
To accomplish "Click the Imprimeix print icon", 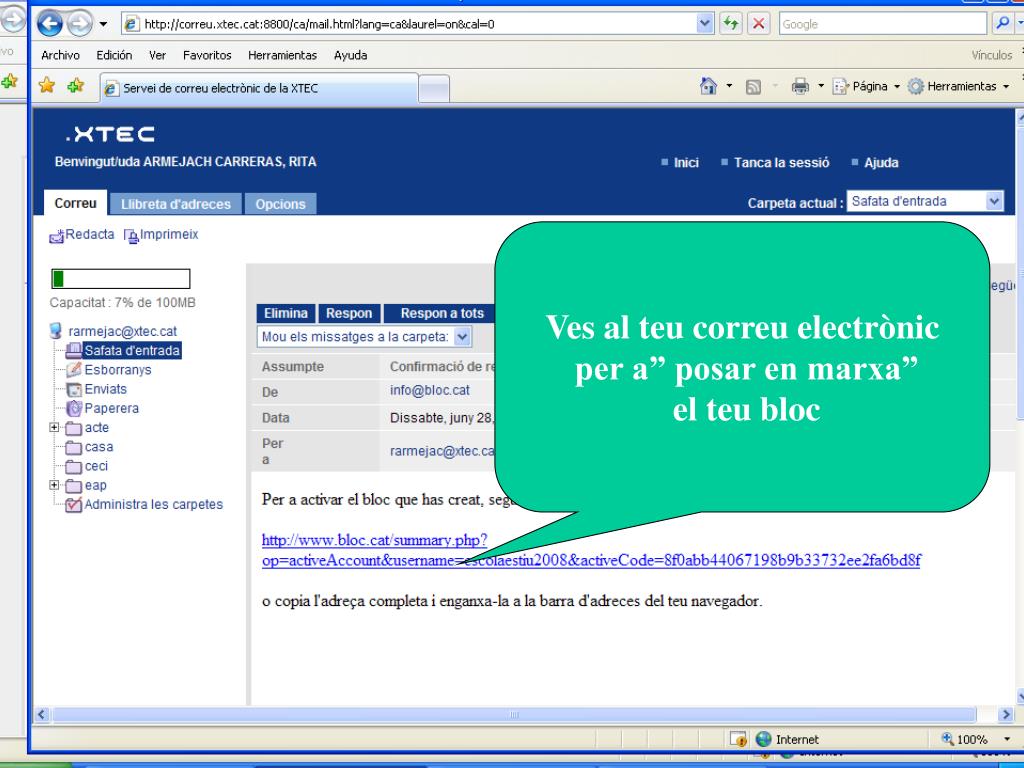I will coord(130,236).
